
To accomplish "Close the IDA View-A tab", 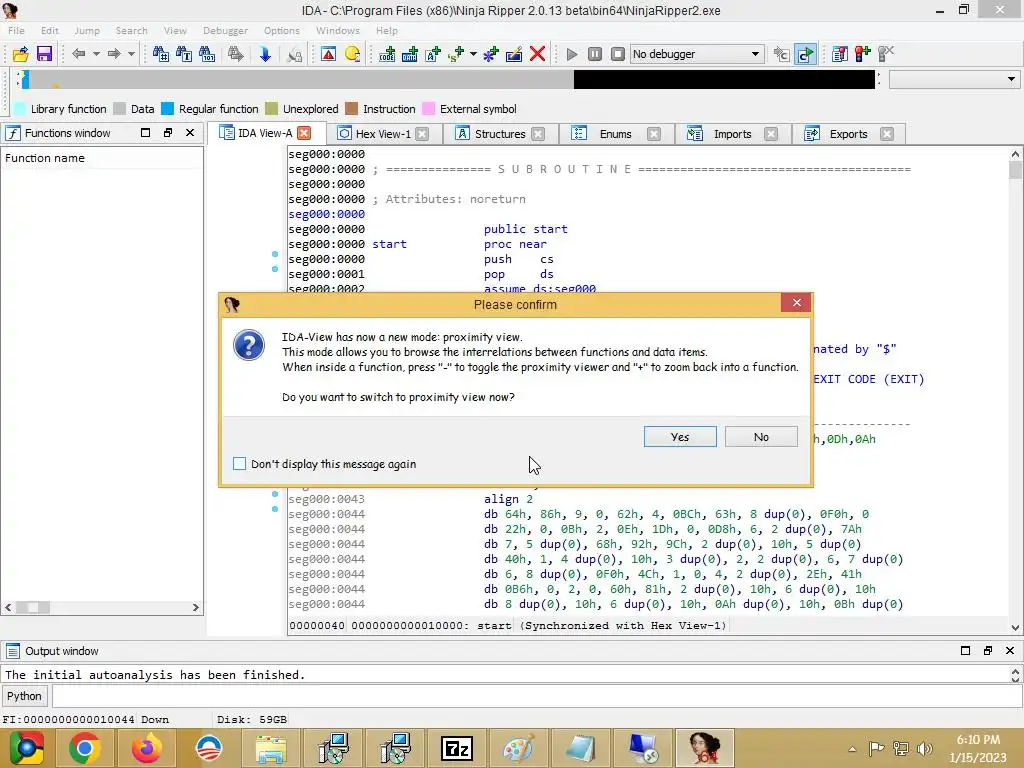I will pos(304,133).
